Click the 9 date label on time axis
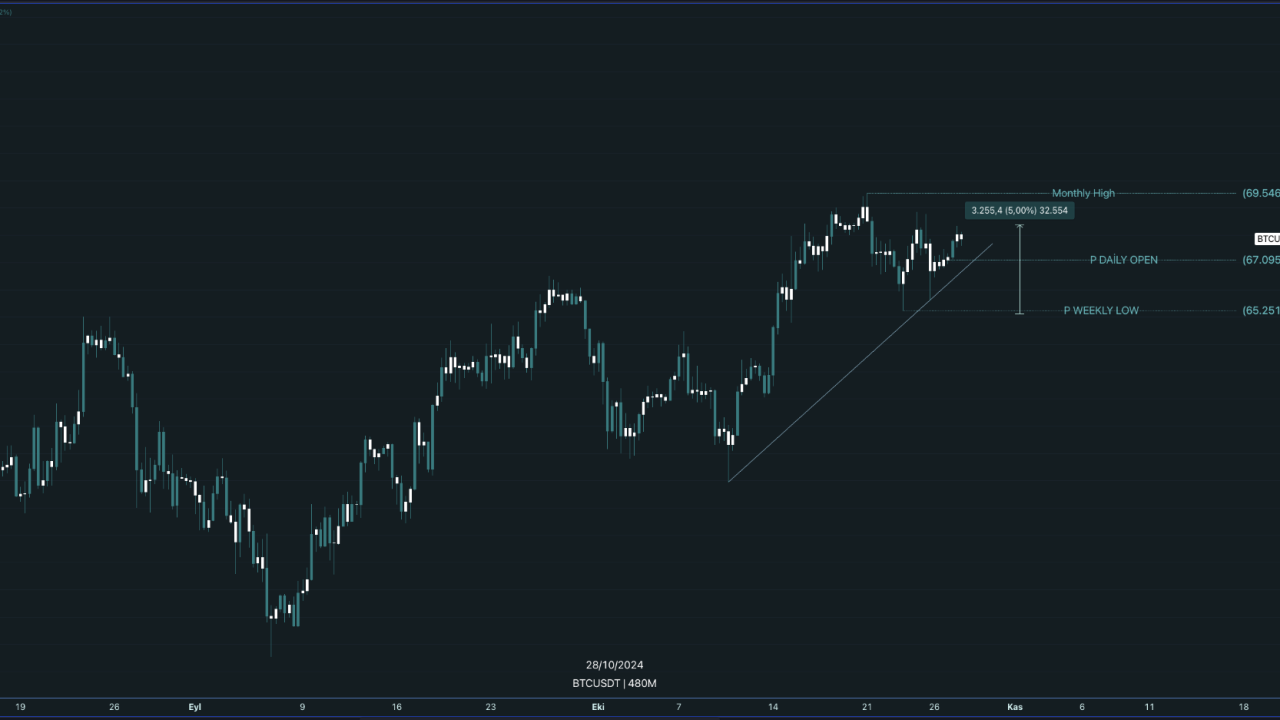Screen dimensions: 1280x720 pos(303,707)
